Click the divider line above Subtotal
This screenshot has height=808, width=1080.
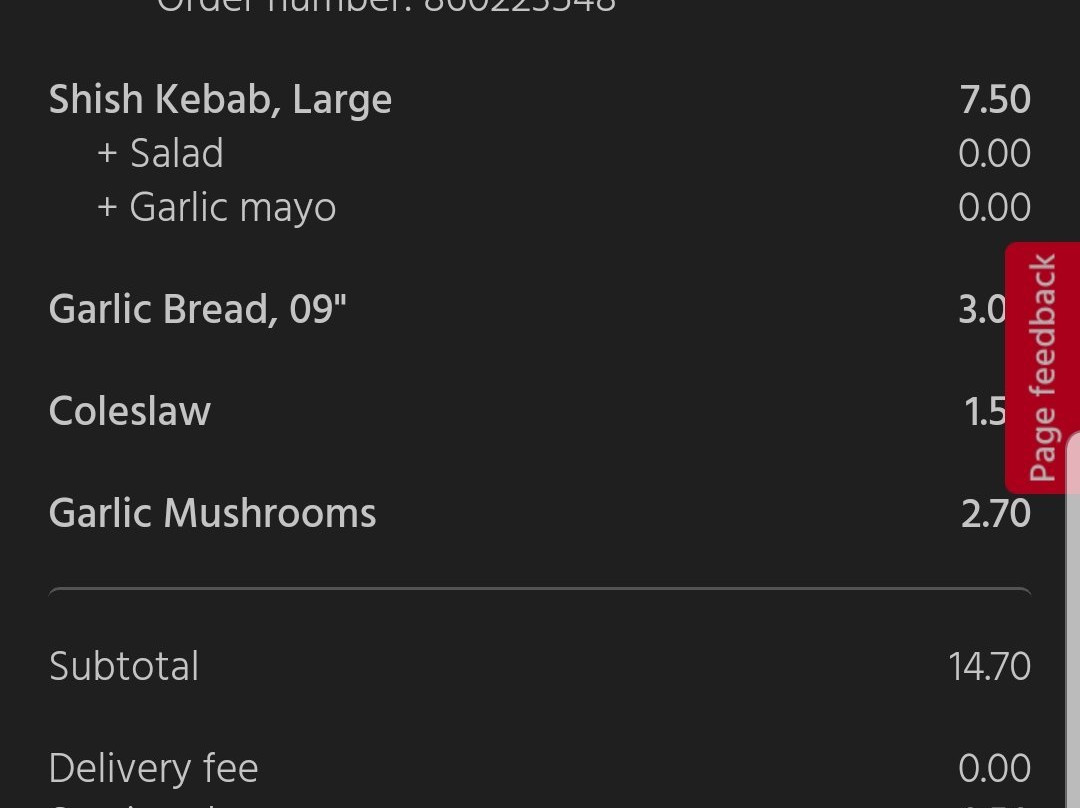[x=540, y=590]
